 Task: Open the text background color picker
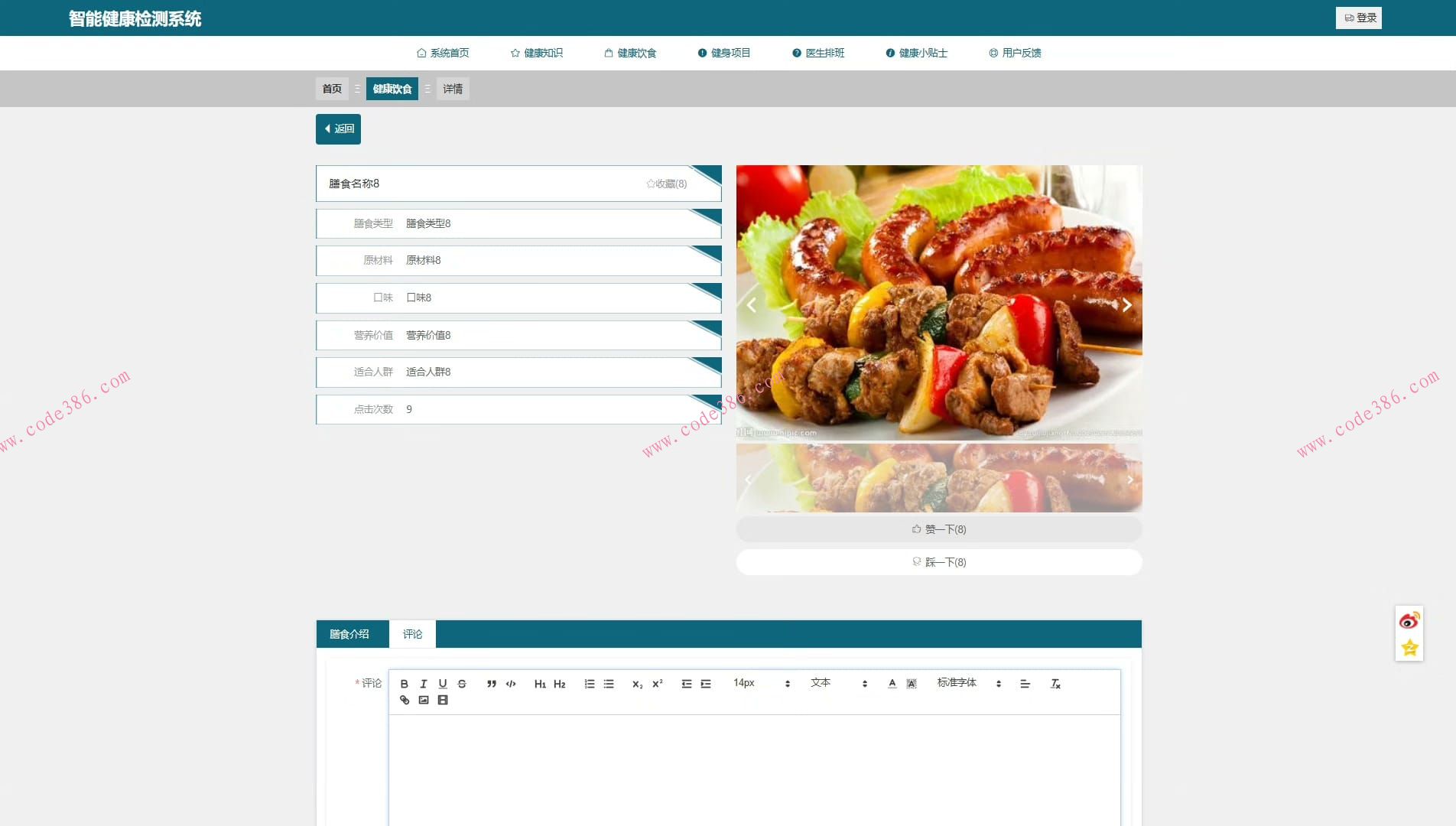pos(912,684)
